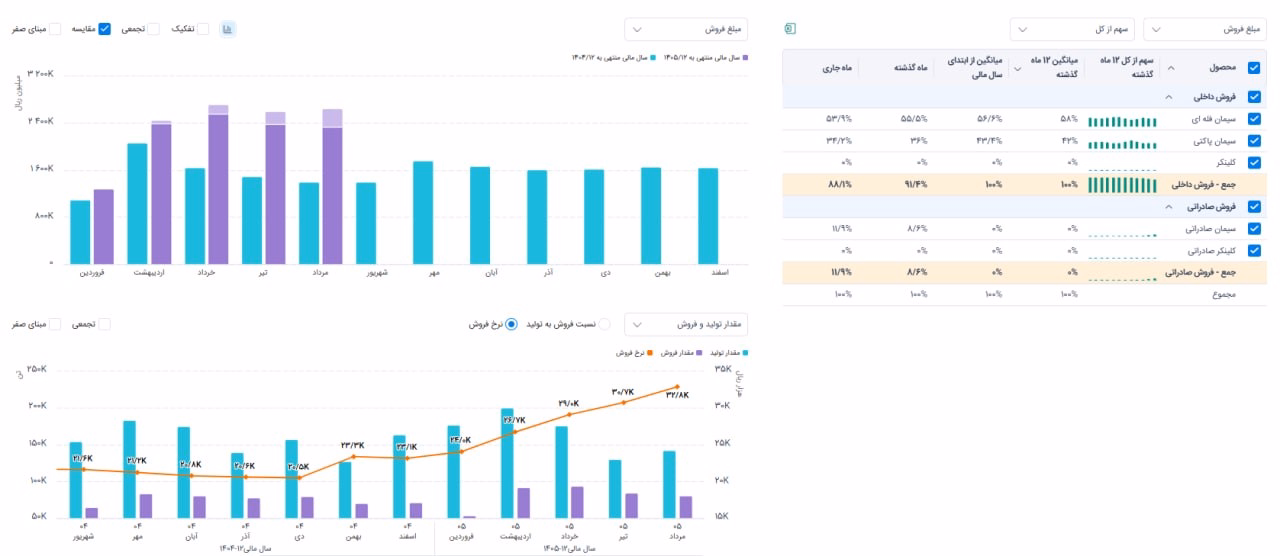This screenshot has height=556, width=1280.
Task: Uncheck the کلینکر row checkbox
Action: (1254, 162)
